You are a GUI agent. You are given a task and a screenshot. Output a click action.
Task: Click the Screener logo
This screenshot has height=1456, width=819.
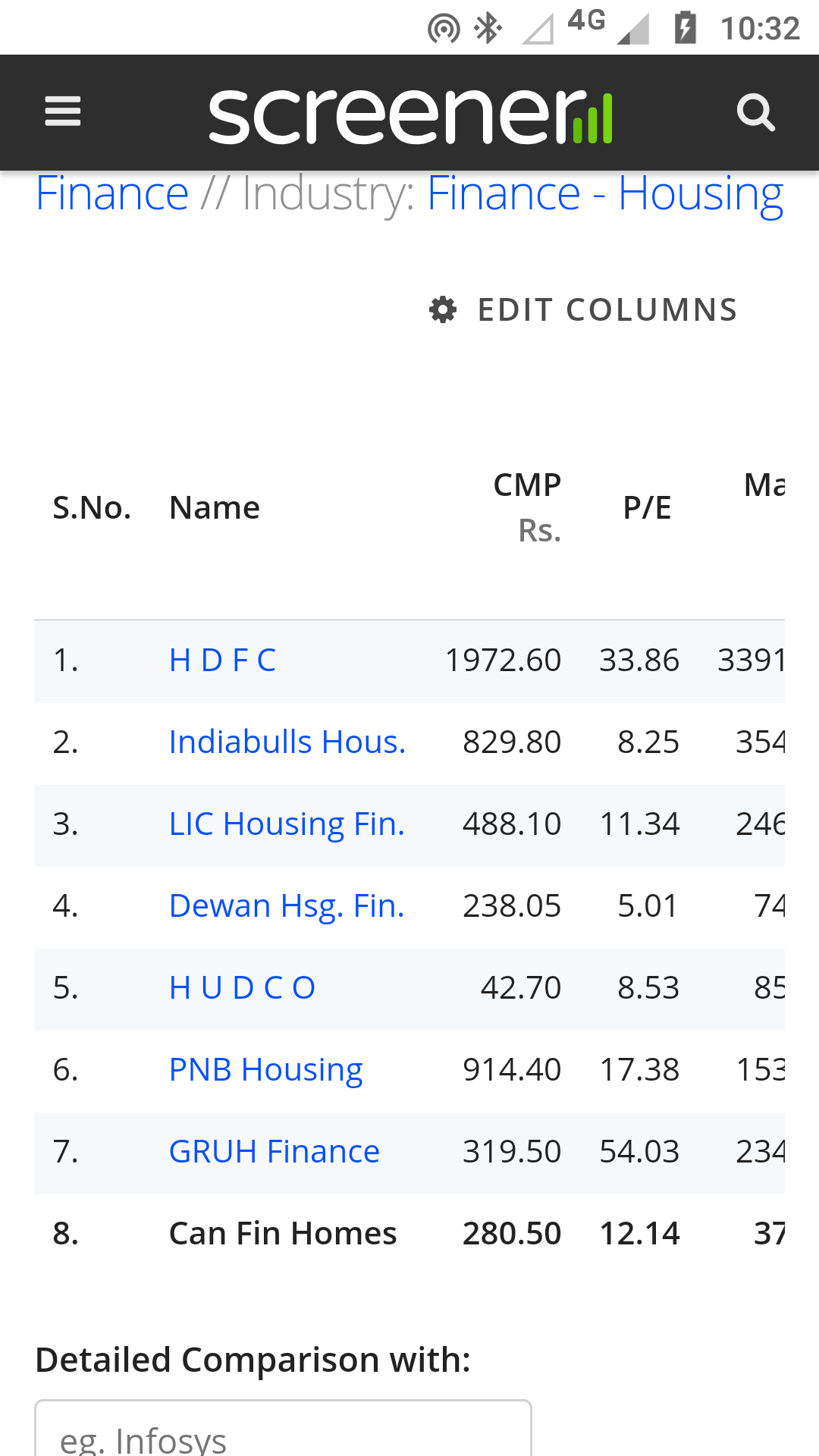(410, 115)
